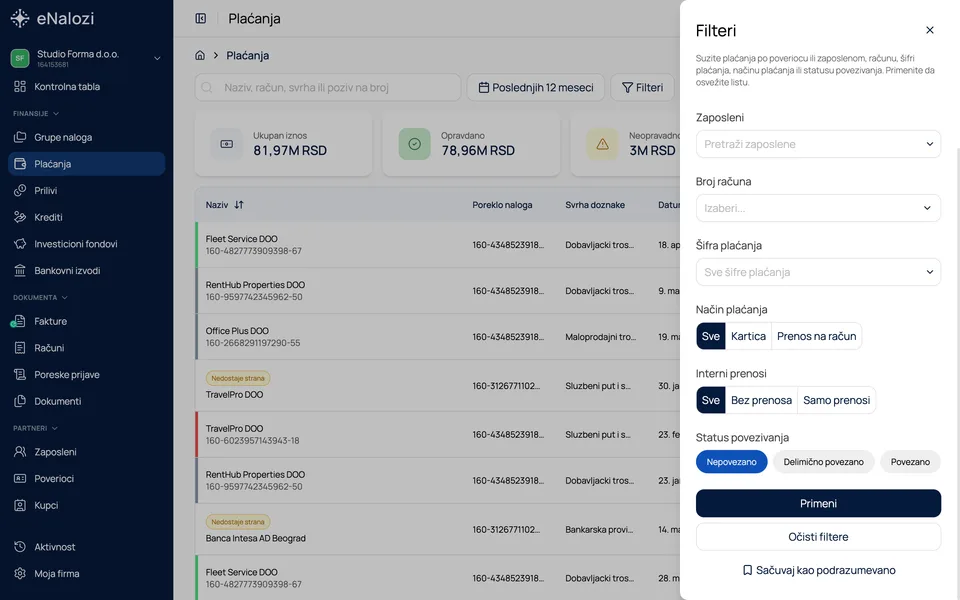
Task: Open Krediti from the sidebar
Action: 86,217
